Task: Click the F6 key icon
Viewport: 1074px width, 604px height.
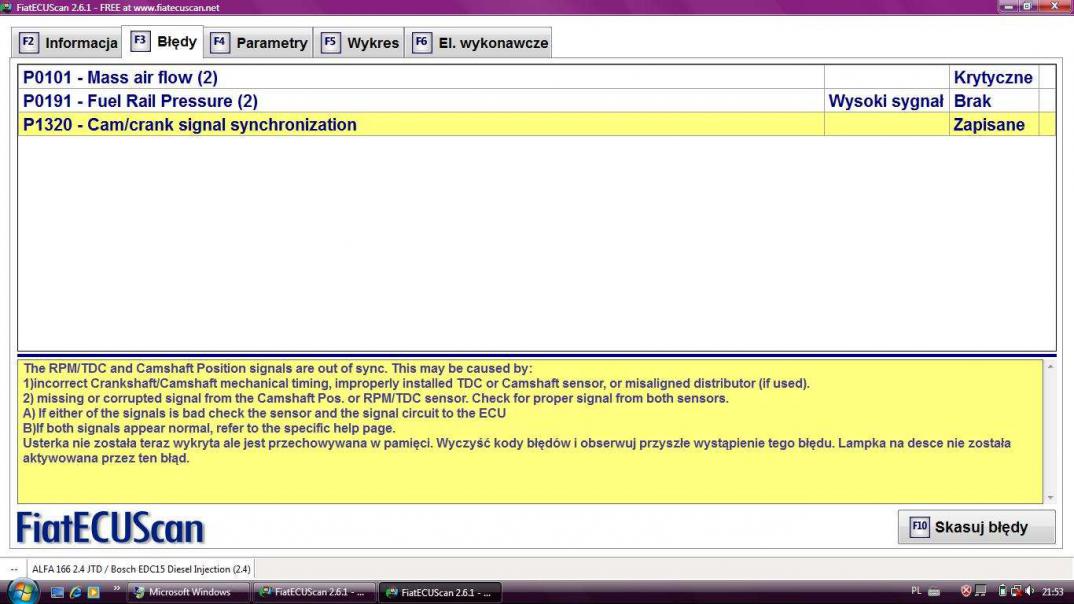Action: click(421, 42)
